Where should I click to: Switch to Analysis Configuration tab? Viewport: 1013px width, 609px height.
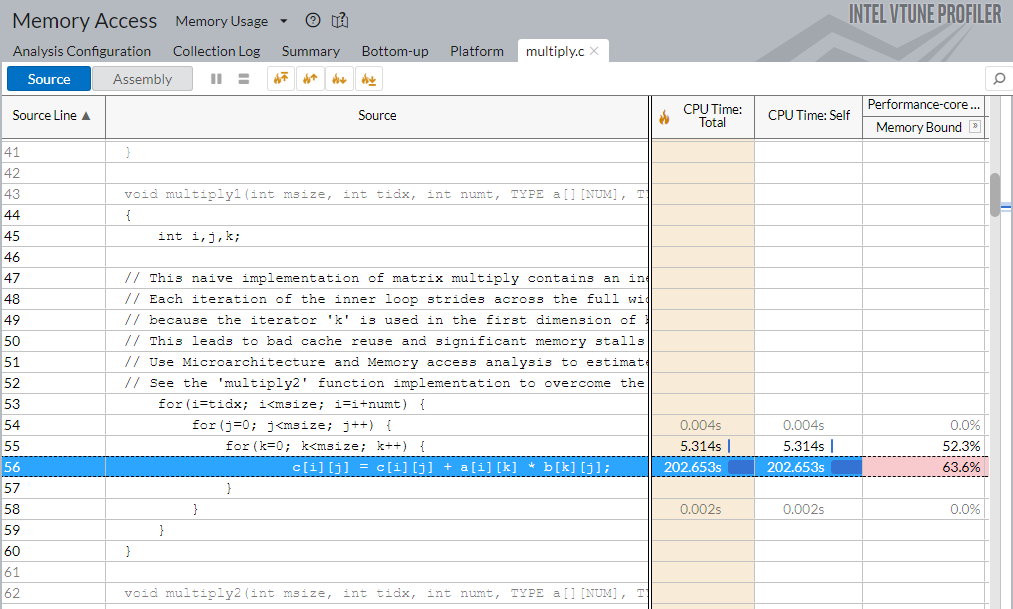(81, 51)
